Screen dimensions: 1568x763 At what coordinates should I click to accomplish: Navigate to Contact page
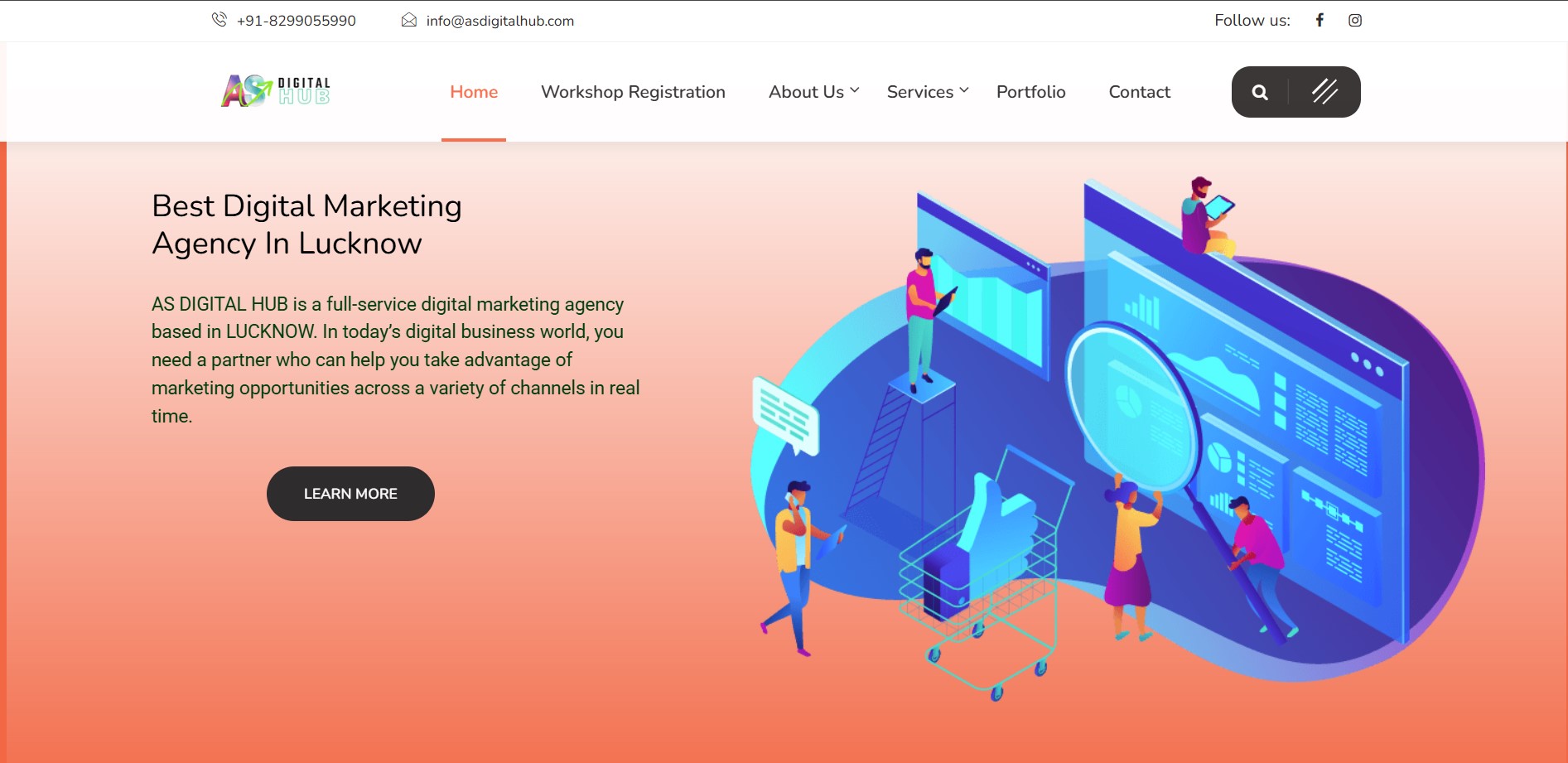click(1139, 92)
